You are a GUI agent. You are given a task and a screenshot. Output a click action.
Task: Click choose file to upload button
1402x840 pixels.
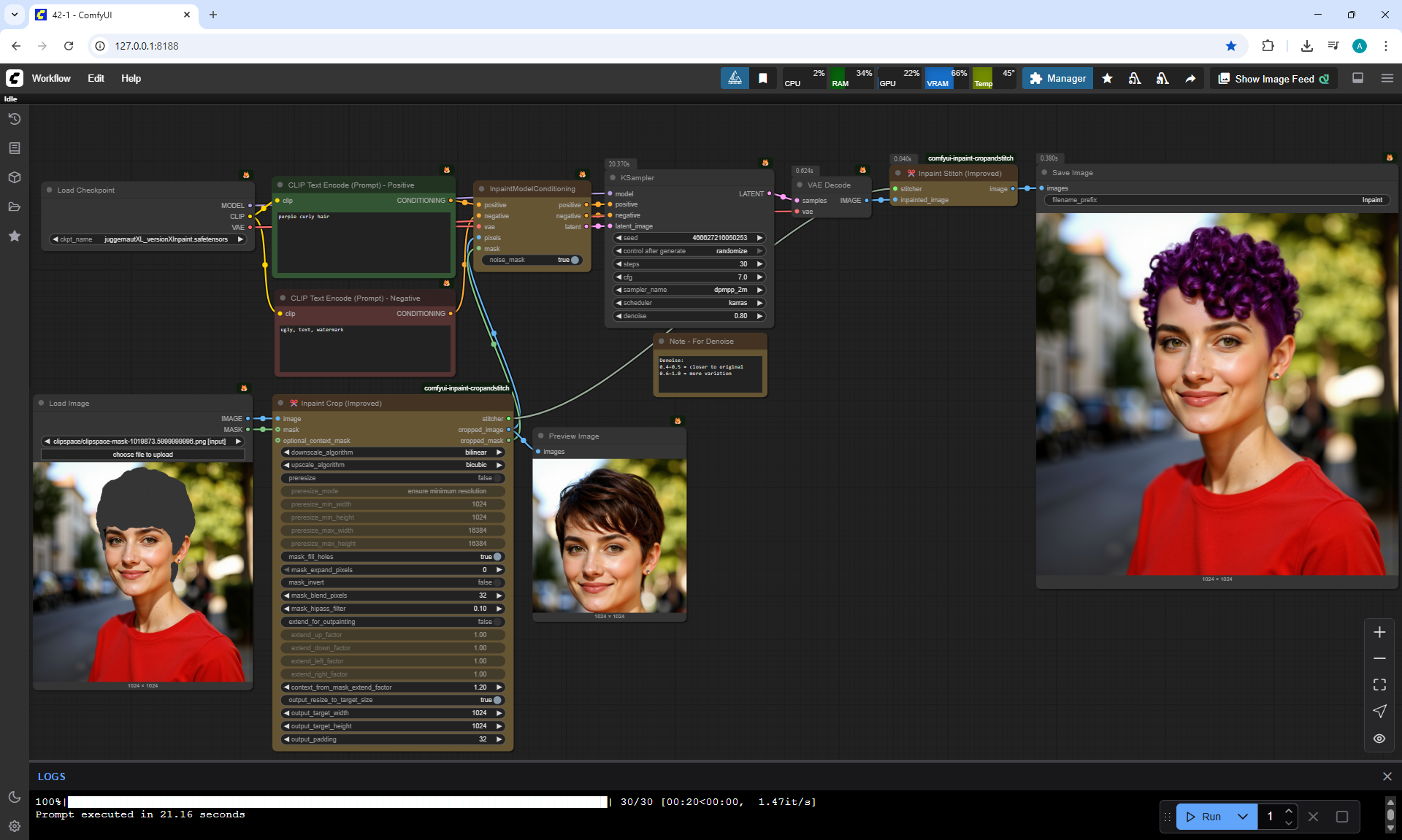(142, 455)
